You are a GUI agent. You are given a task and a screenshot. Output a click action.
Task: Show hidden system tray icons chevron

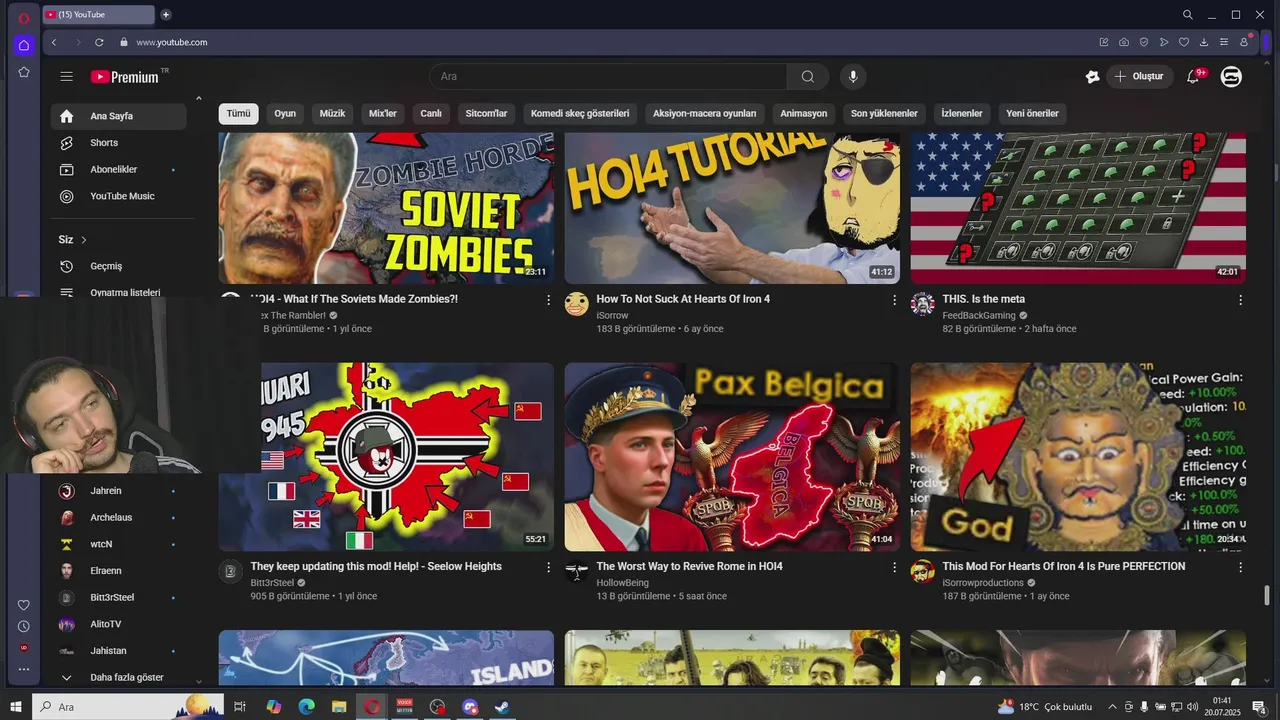point(1112,707)
